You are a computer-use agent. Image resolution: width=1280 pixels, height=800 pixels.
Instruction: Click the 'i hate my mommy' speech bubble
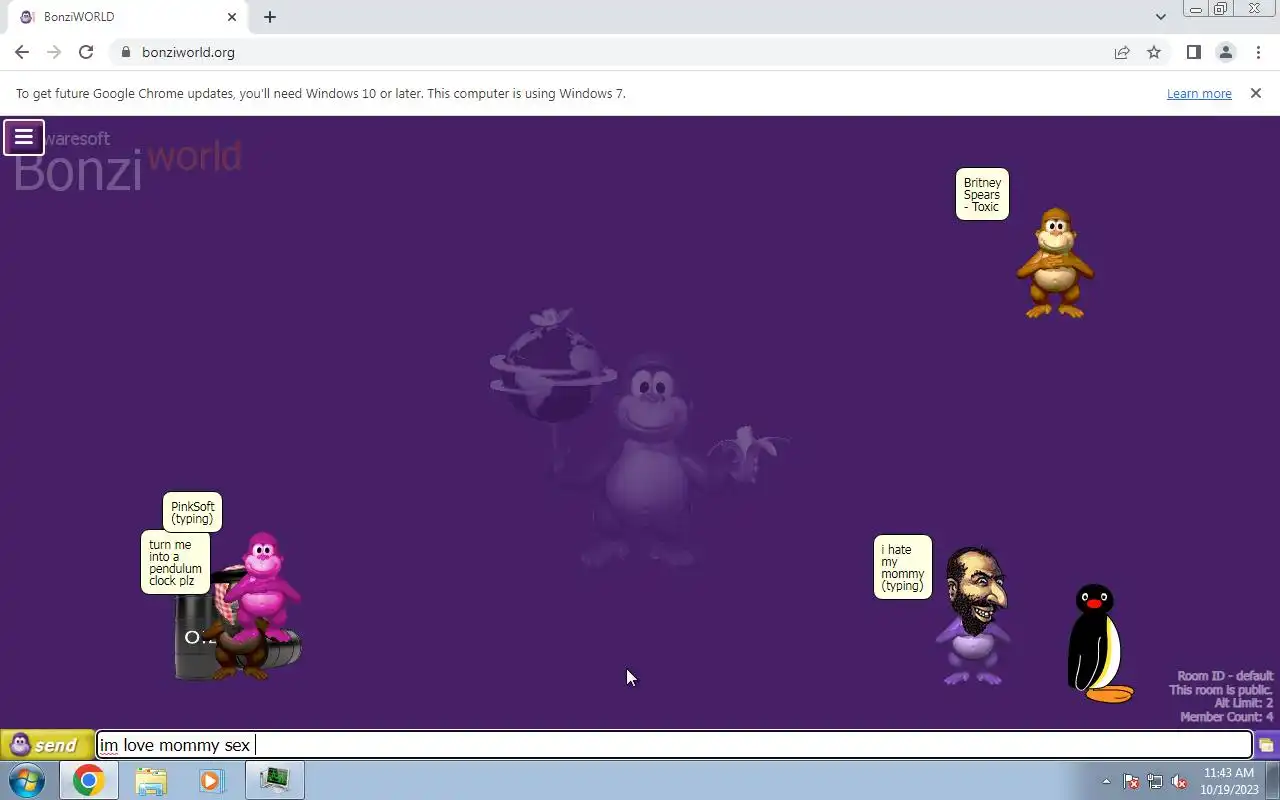click(x=903, y=567)
